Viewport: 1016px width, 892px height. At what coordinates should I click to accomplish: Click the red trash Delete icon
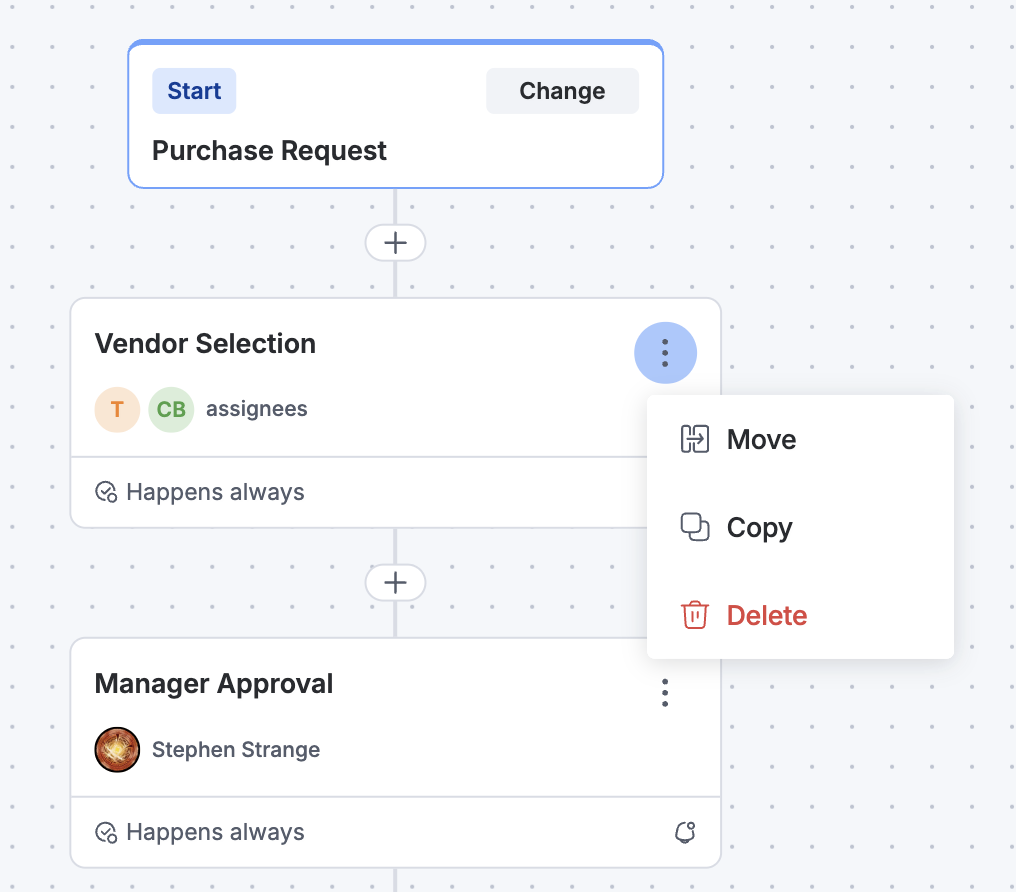[x=695, y=615]
